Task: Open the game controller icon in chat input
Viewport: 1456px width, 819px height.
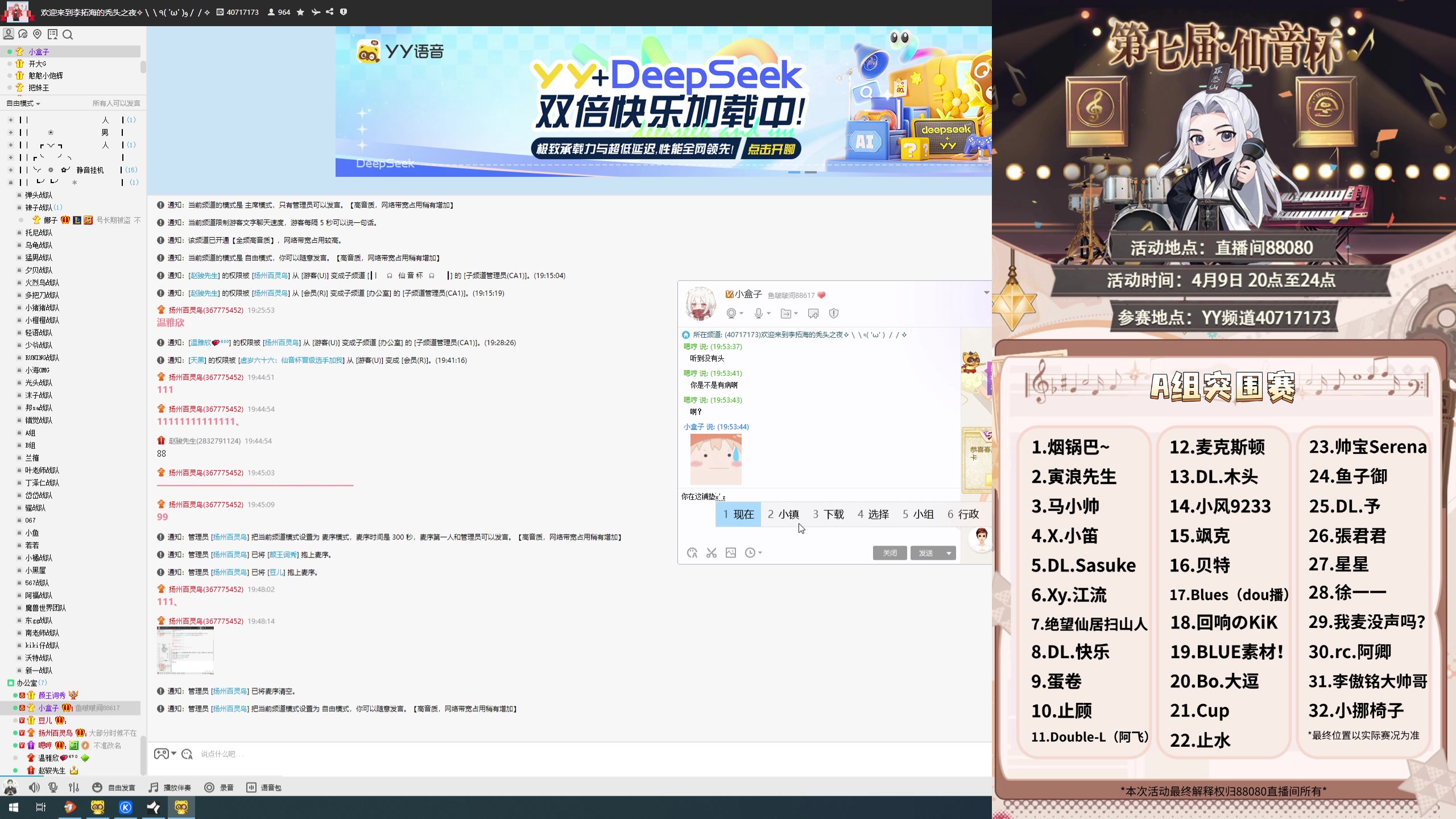Action: pos(162,754)
